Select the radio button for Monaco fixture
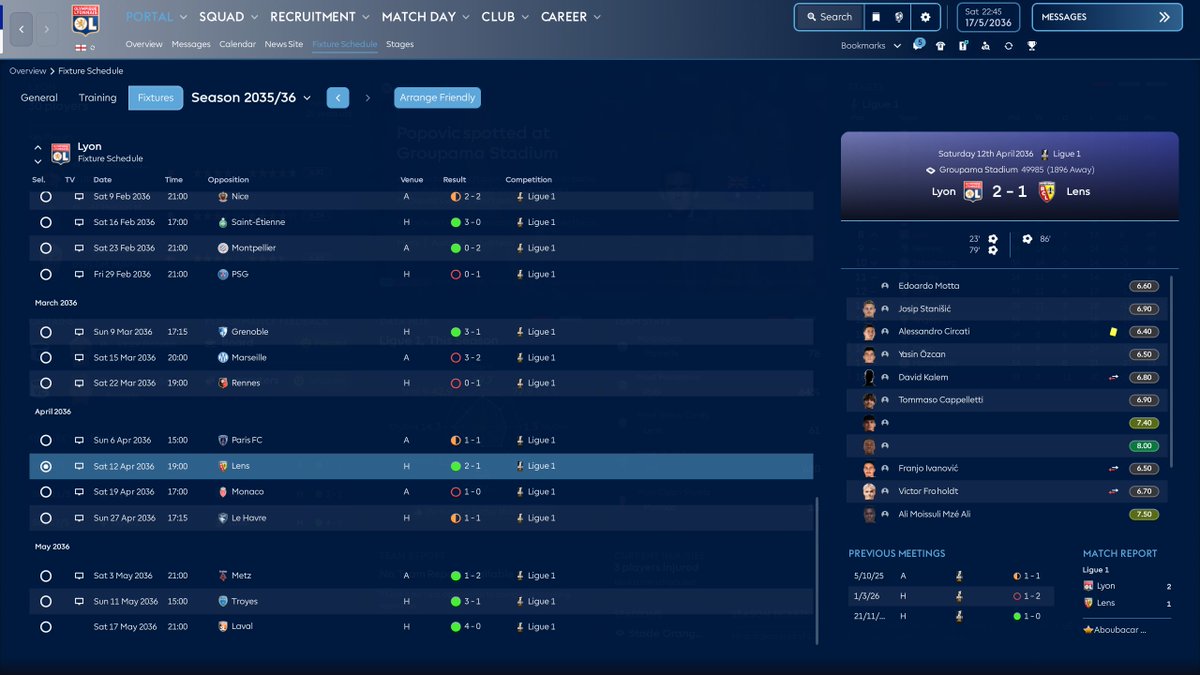The width and height of the screenshot is (1200, 675). pos(46,492)
